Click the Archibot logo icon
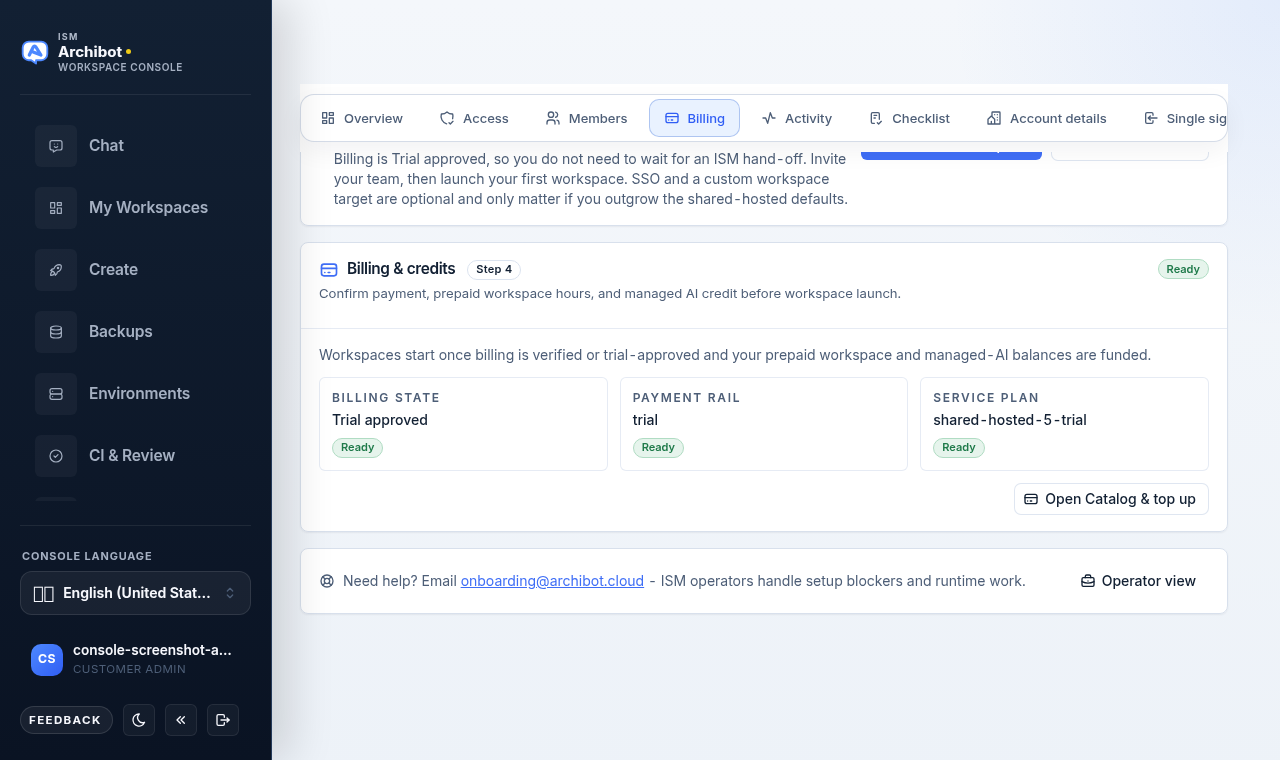The height and width of the screenshot is (760, 1280). 35,52
